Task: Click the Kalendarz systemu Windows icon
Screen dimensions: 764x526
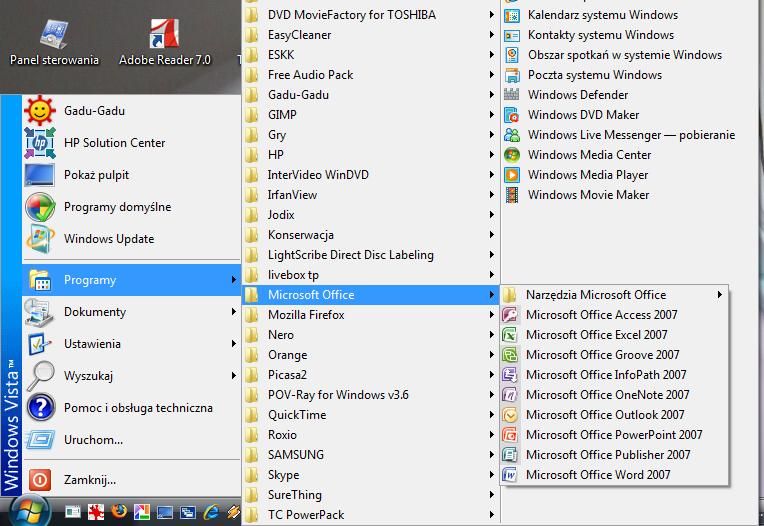Action: point(512,15)
